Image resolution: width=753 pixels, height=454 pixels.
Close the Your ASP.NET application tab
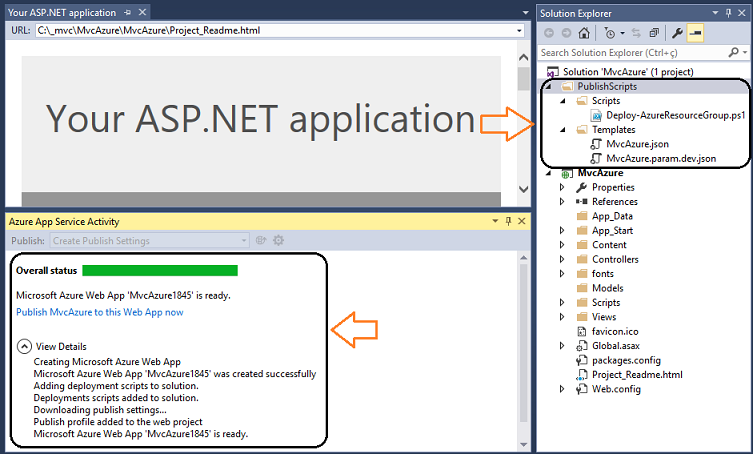tap(142, 12)
